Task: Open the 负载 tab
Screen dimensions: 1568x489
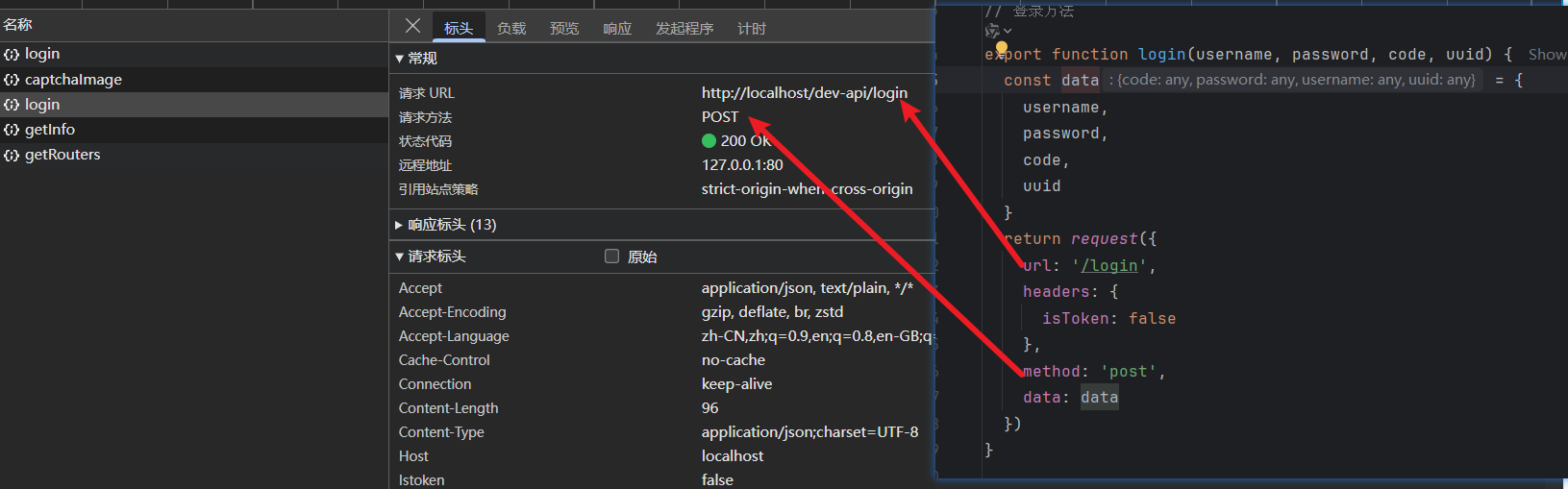Action: pyautogui.click(x=511, y=28)
